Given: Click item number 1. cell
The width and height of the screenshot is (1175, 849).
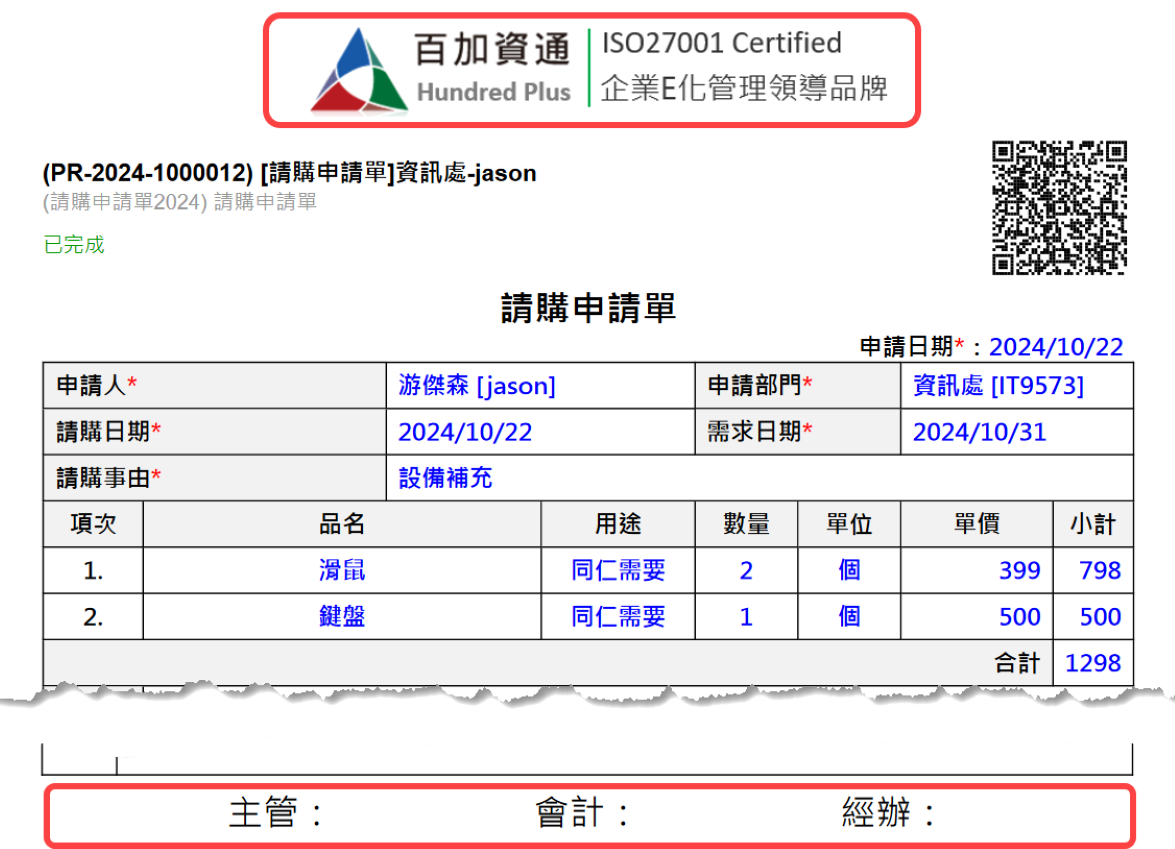Looking at the screenshot, I should click(x=93, y=571).
